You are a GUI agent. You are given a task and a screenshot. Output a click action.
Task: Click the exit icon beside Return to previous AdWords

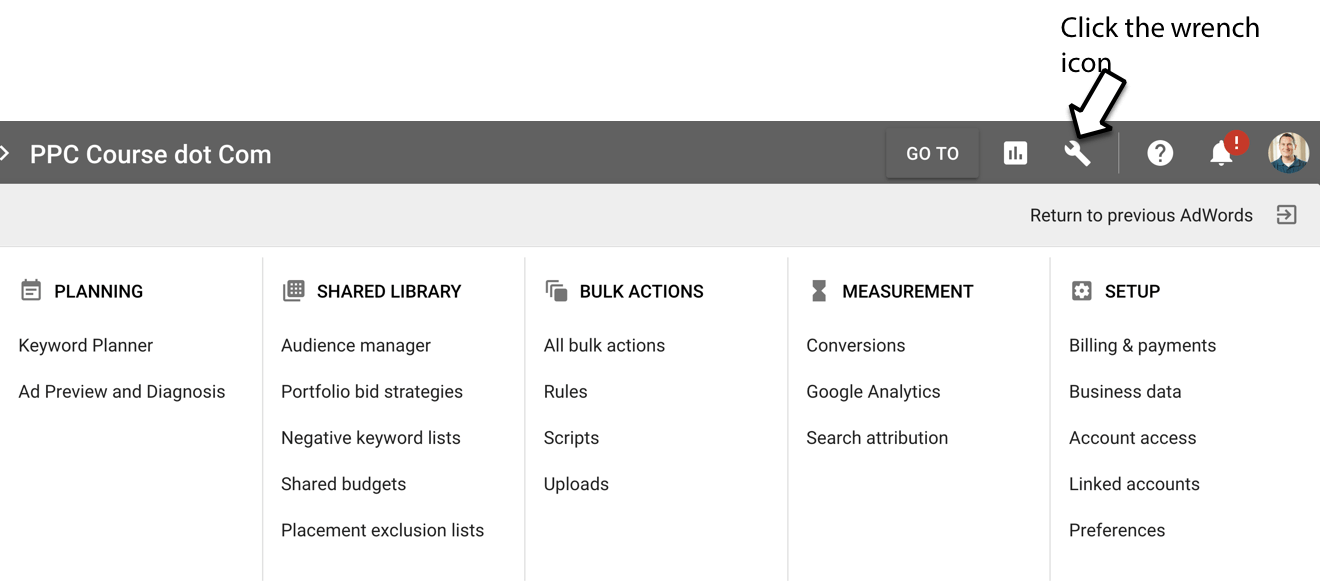pos(1287,215)
